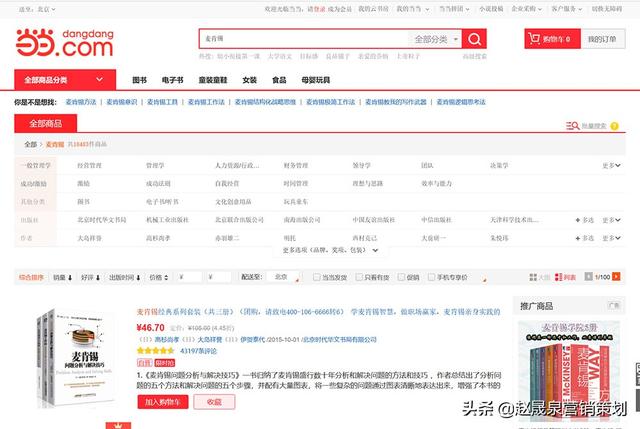Click the bulk search (批量搜索) list-magnifier icon
640x429 pixels.
coord(572,126)
